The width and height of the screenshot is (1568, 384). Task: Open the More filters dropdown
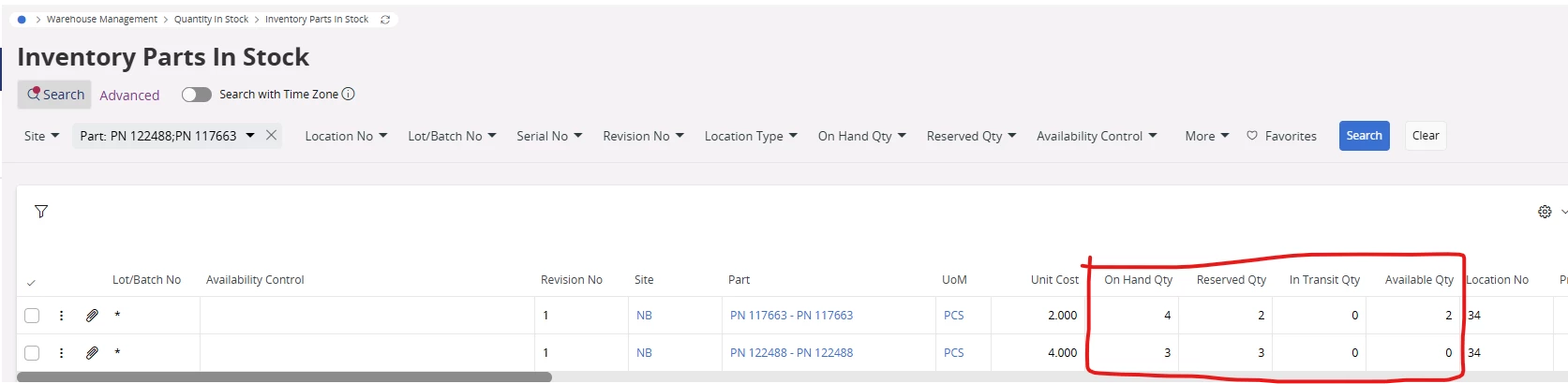coord(1206,136)
